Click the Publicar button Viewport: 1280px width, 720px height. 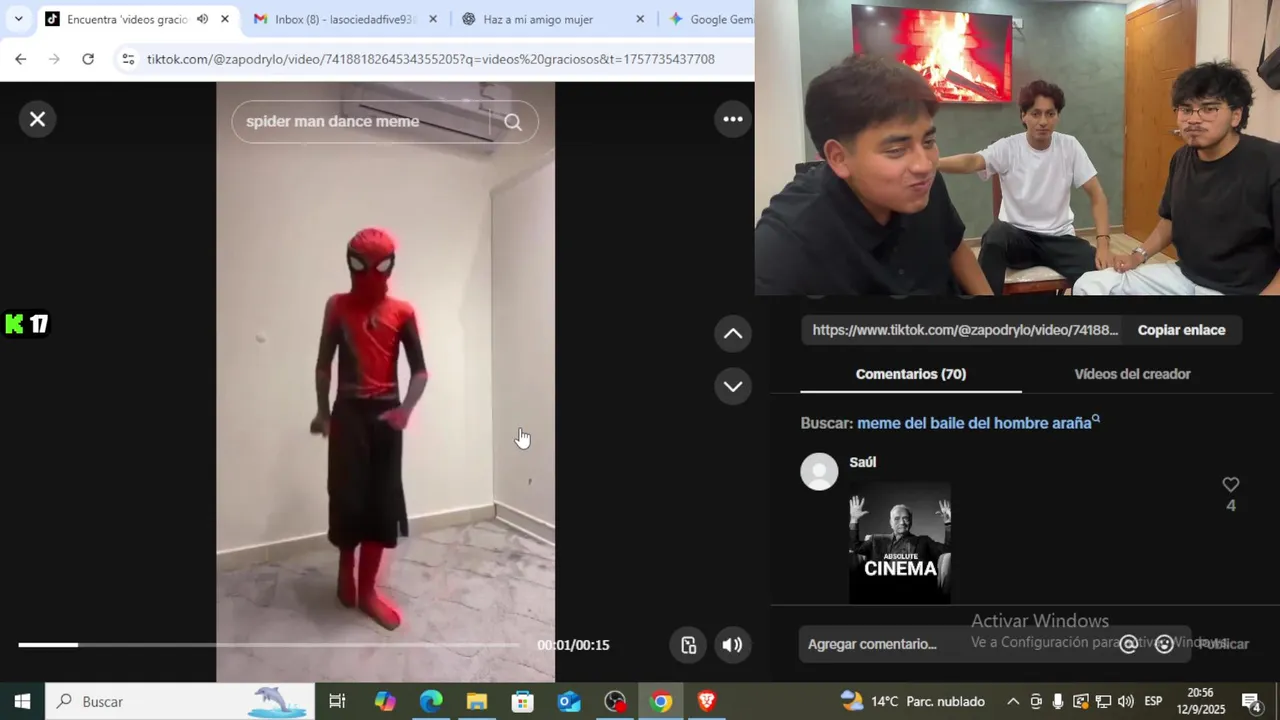pos(1224,644)
